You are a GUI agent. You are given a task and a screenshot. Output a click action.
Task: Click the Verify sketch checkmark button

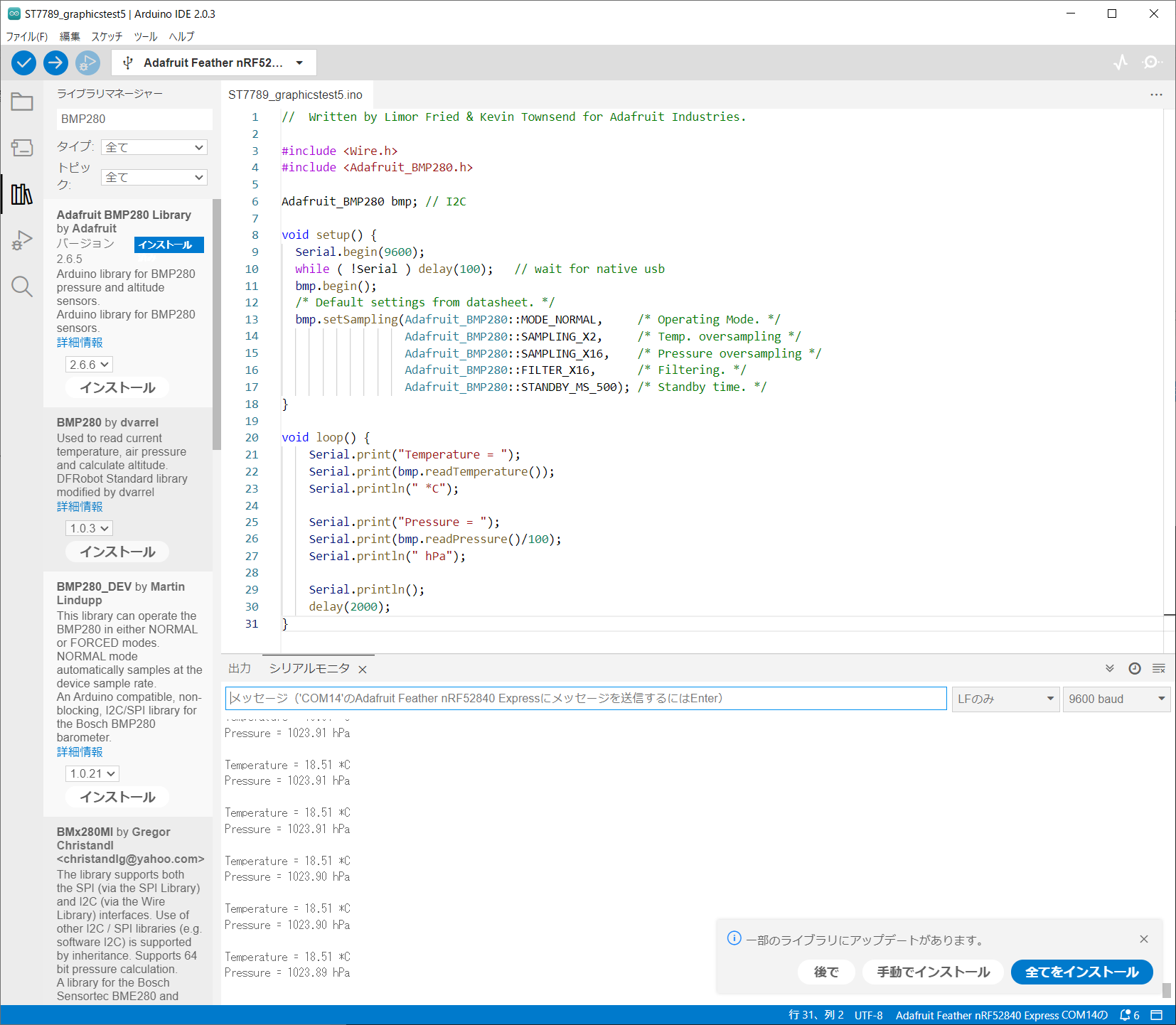point(23,63)
